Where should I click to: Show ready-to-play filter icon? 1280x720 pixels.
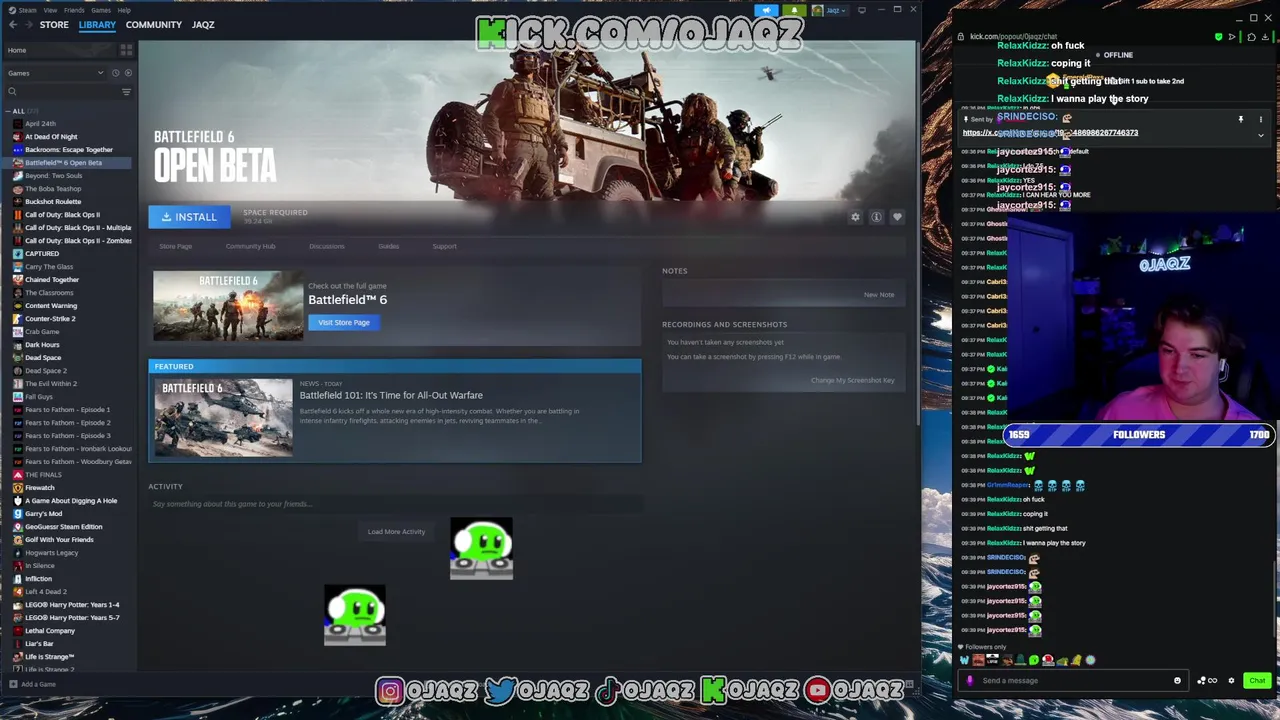128,73
